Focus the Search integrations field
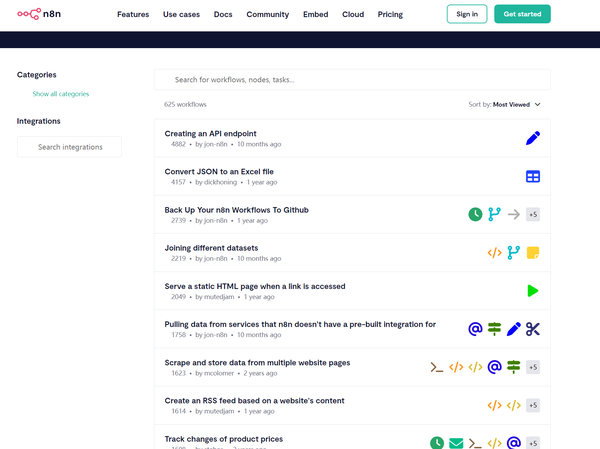Viewport: 600px width, 449px height. point(69,147)
